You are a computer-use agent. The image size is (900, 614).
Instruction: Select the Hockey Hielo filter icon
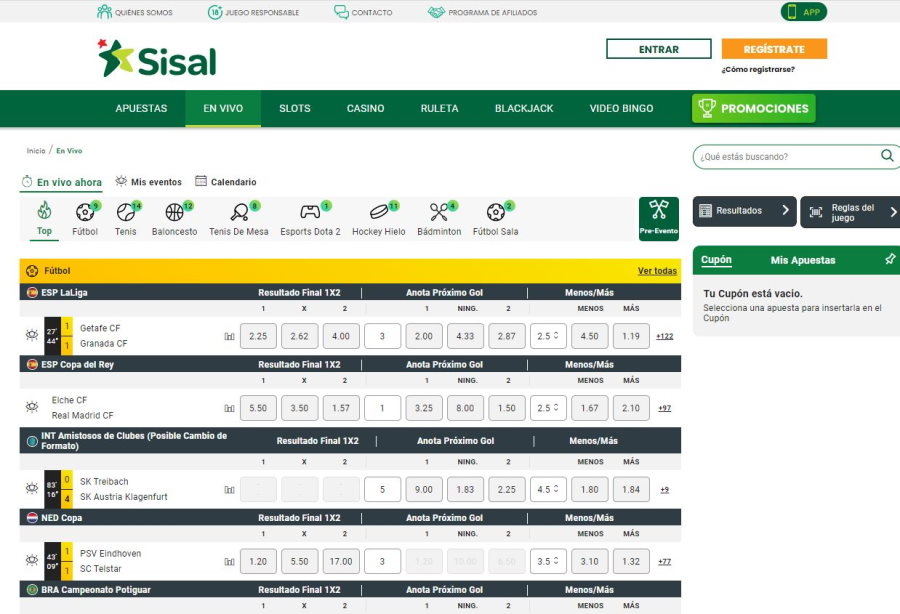379,212
